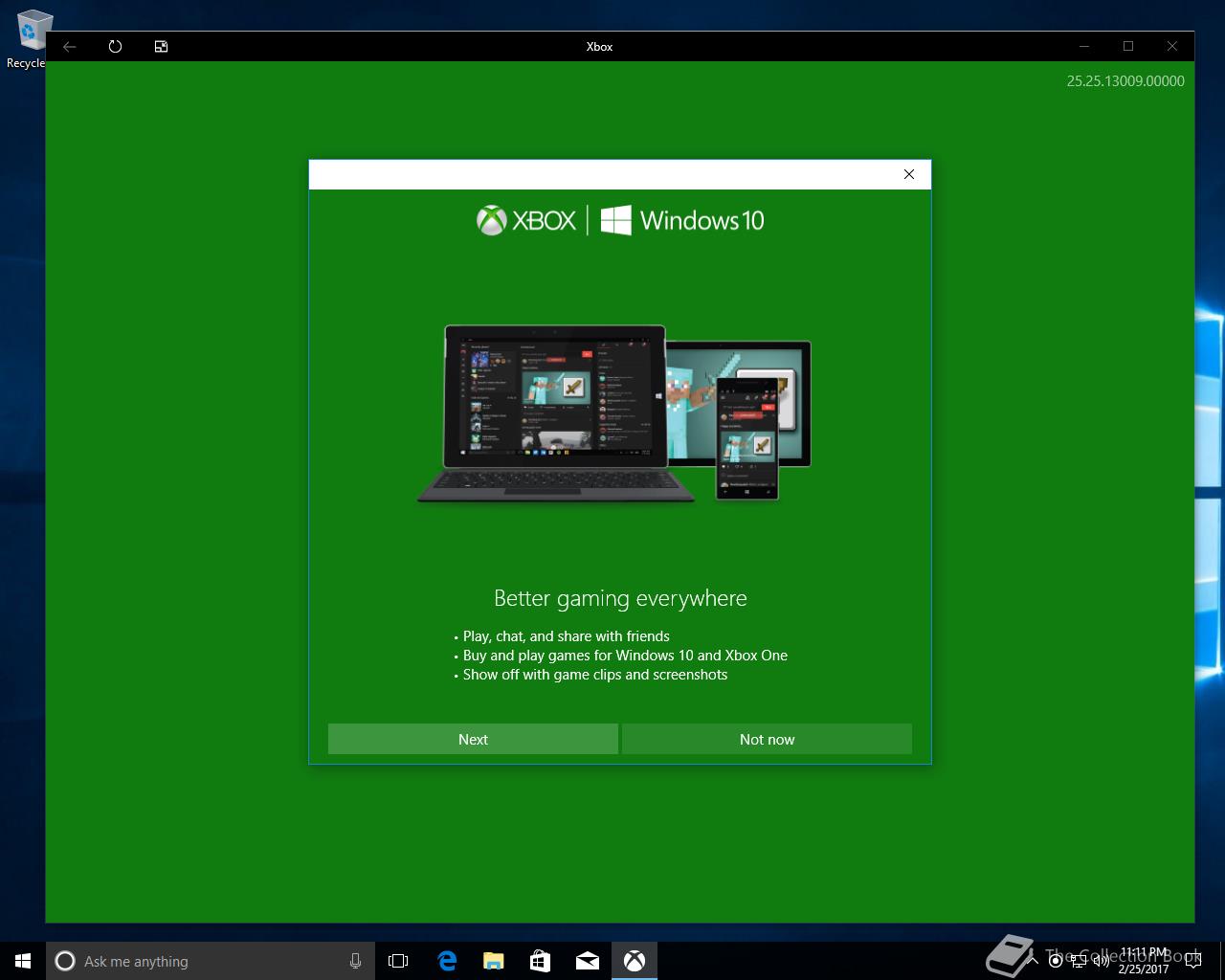Image resolution: width=1225 pixels, height=980 pixels.
Task: Click 'Play, chat, and share with friends'
Action: click(x=567, y=636)
